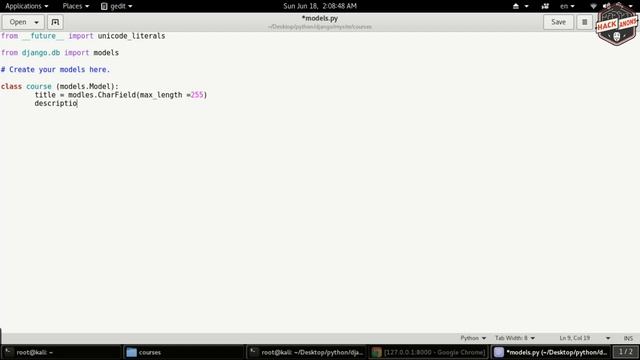Select the Python language dropdown in status bar
This screenshot has height=360, width=640.
473,338
